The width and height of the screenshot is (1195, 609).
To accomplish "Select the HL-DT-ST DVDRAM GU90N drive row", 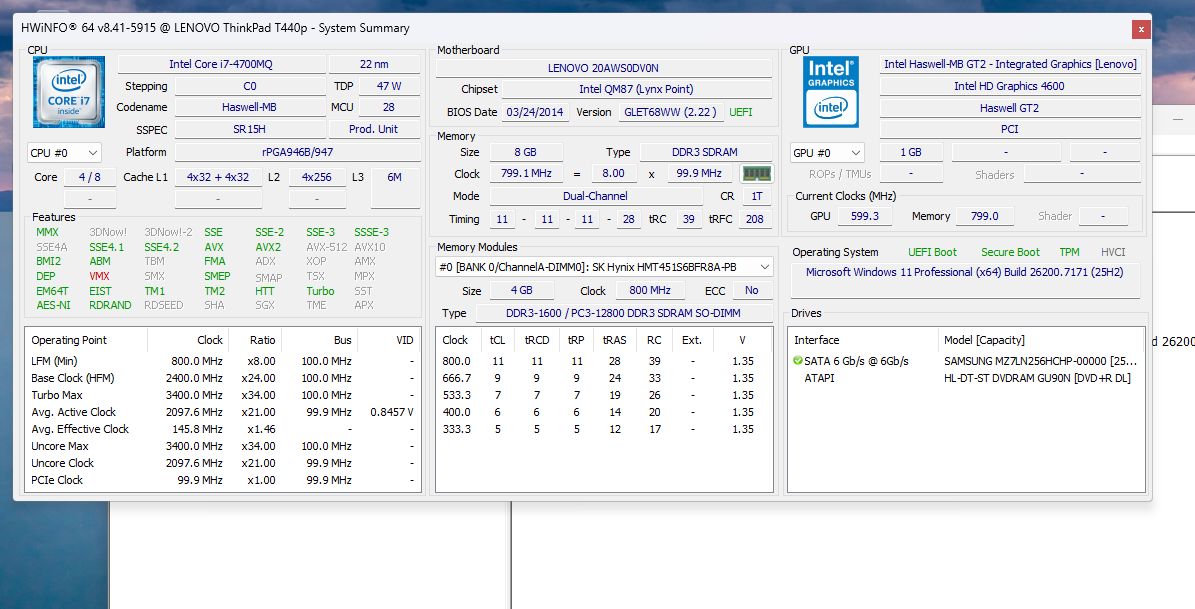I will click(x=966, y=378).
